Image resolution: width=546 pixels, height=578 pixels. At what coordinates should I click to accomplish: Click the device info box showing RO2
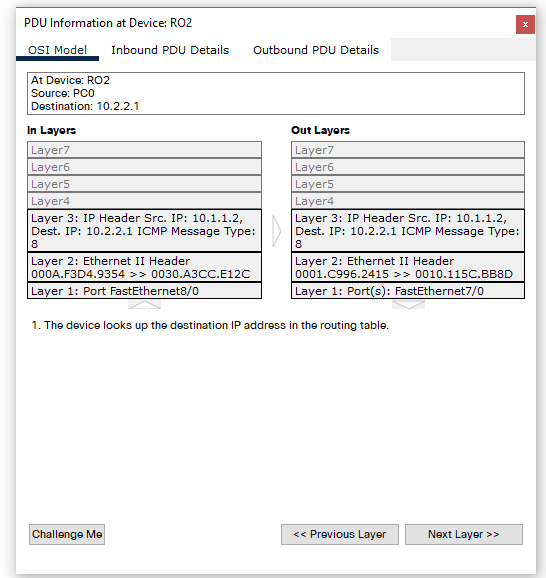[276, 93]
